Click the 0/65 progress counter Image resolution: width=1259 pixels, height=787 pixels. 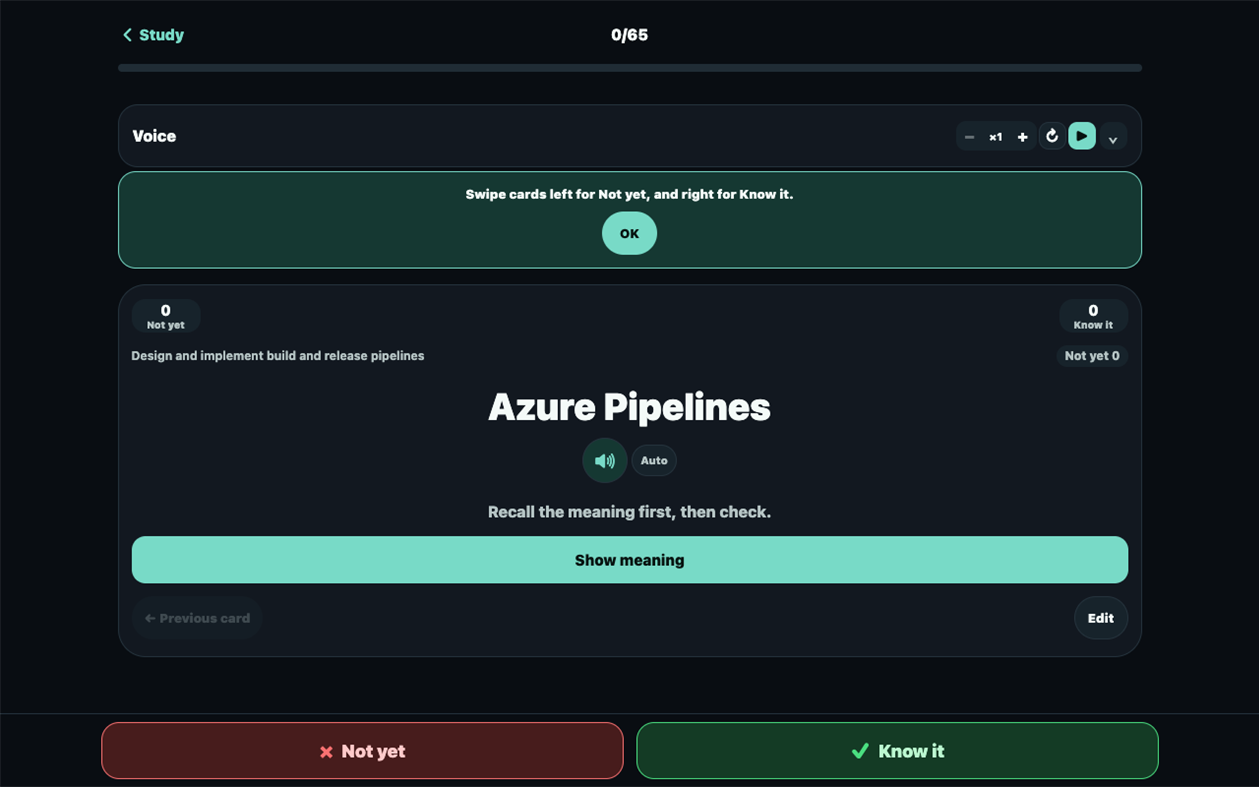pyautogui.click(x=630, y=35)
